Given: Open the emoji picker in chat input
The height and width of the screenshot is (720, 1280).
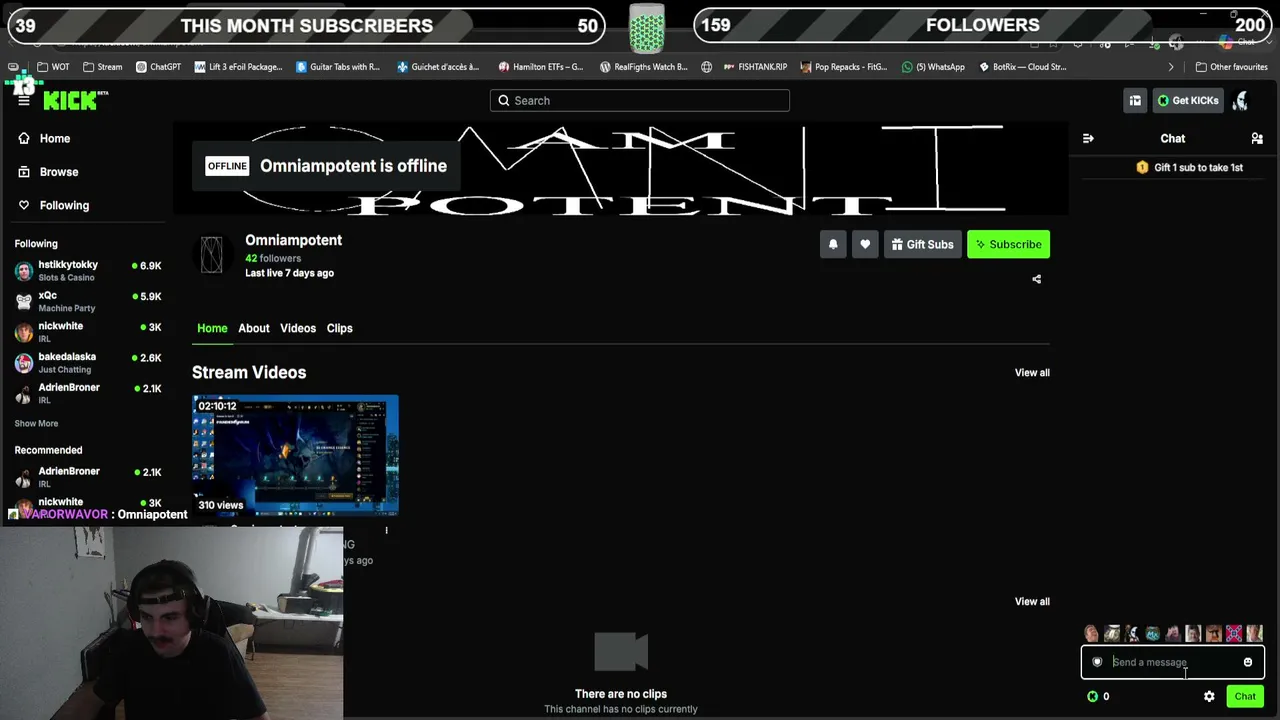Looking at the screenshot, I should coord(1248,662).
